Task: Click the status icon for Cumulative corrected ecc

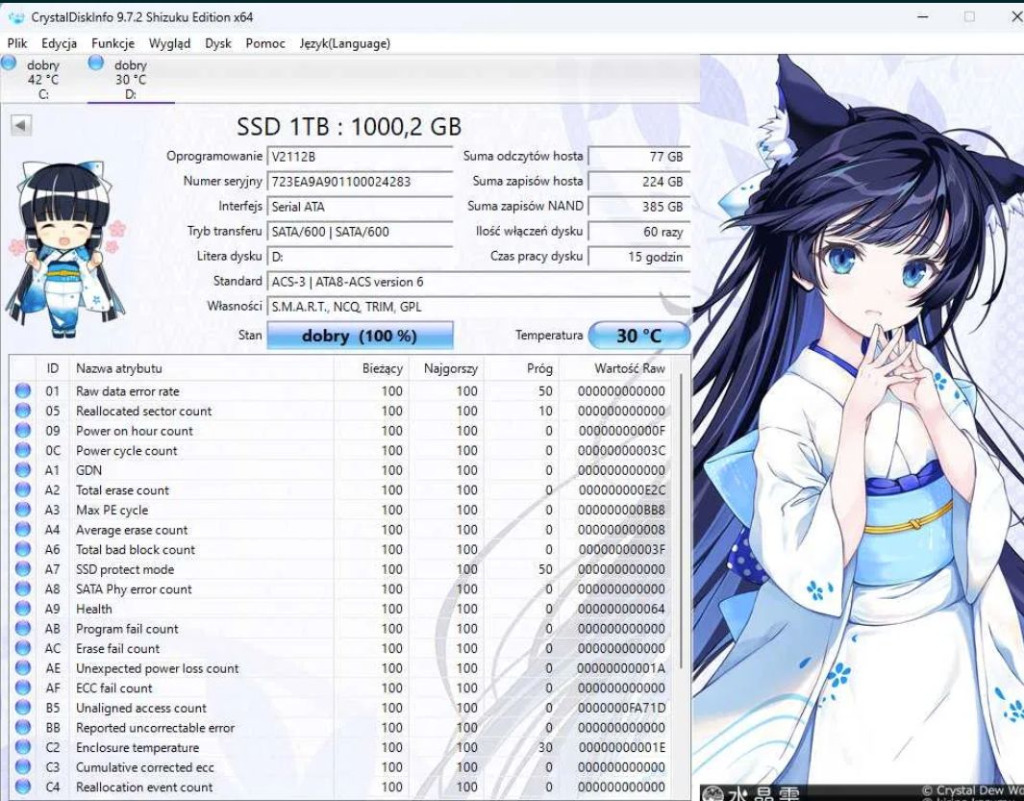Action: tap(23, 767)
